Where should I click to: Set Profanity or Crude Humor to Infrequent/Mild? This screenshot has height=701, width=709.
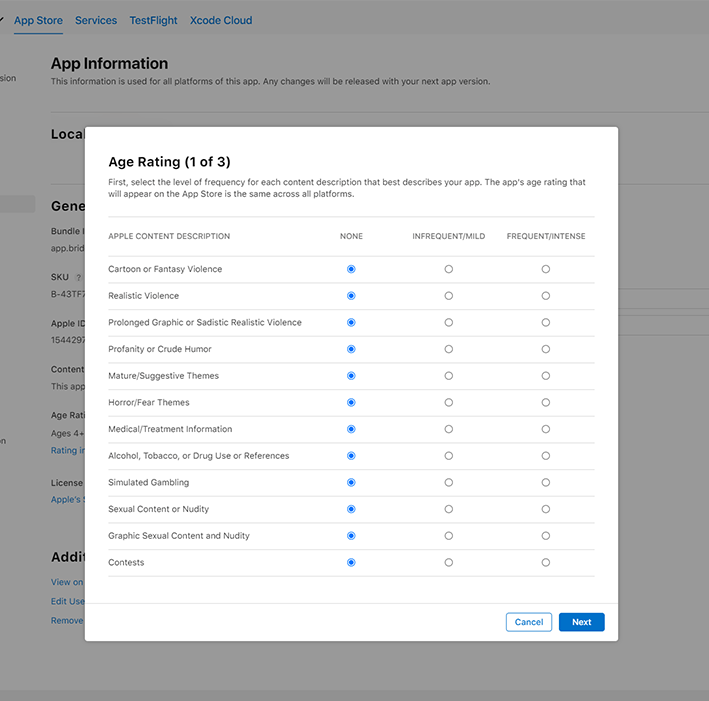pyautogui.click(x=449, y=349)
